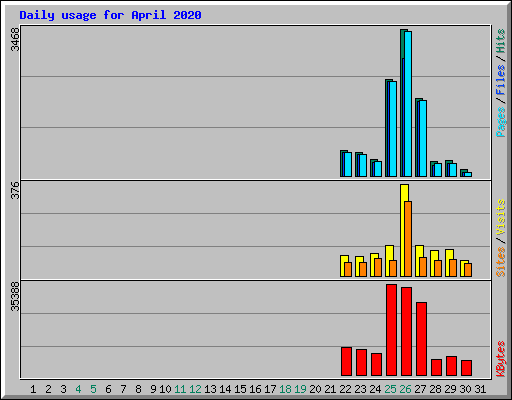Click weekend day label 25 on the x-axis
This screenshot has width=512, height=400.
(390, 389)
